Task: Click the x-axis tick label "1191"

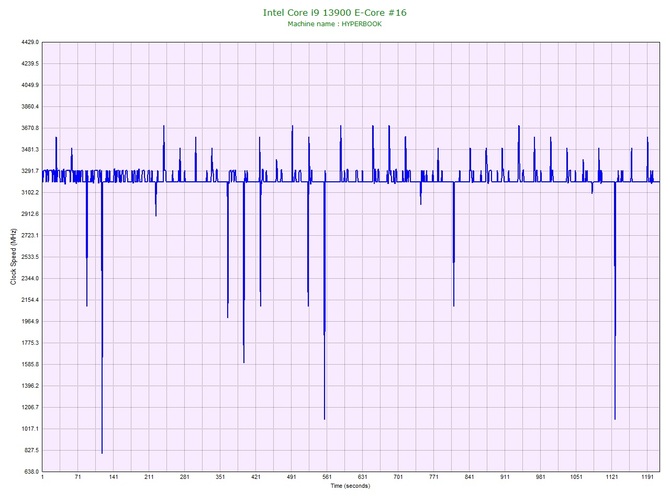Action: coord(647,477)
